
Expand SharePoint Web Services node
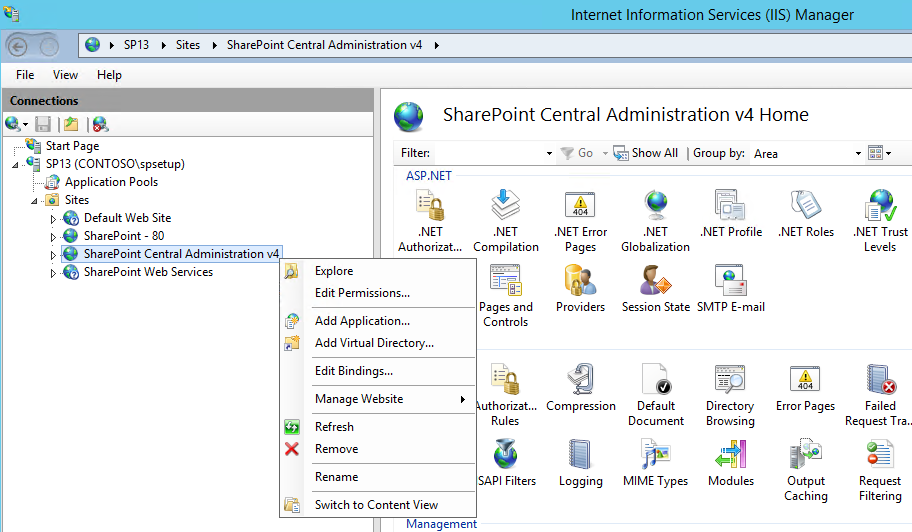[x=53, y=273]
